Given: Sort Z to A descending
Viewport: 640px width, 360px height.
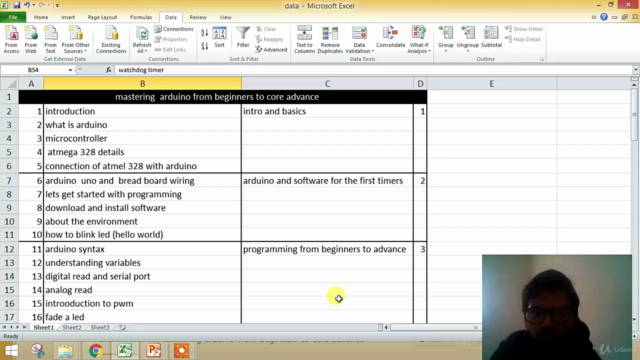Looking at the screenshot, I should point(204,46).
